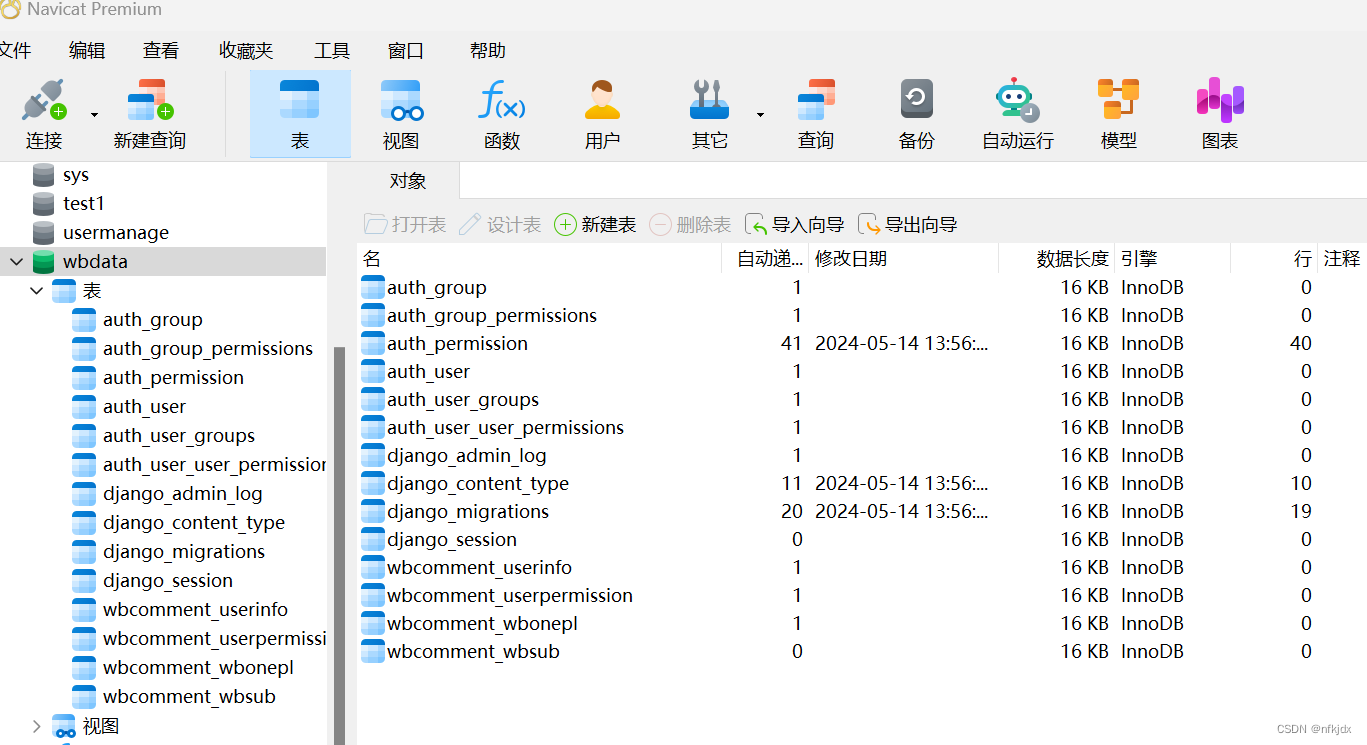1367x745 pixels.
Task: Select django_migrations in the sidebar tree
Action: coord(184,552)
